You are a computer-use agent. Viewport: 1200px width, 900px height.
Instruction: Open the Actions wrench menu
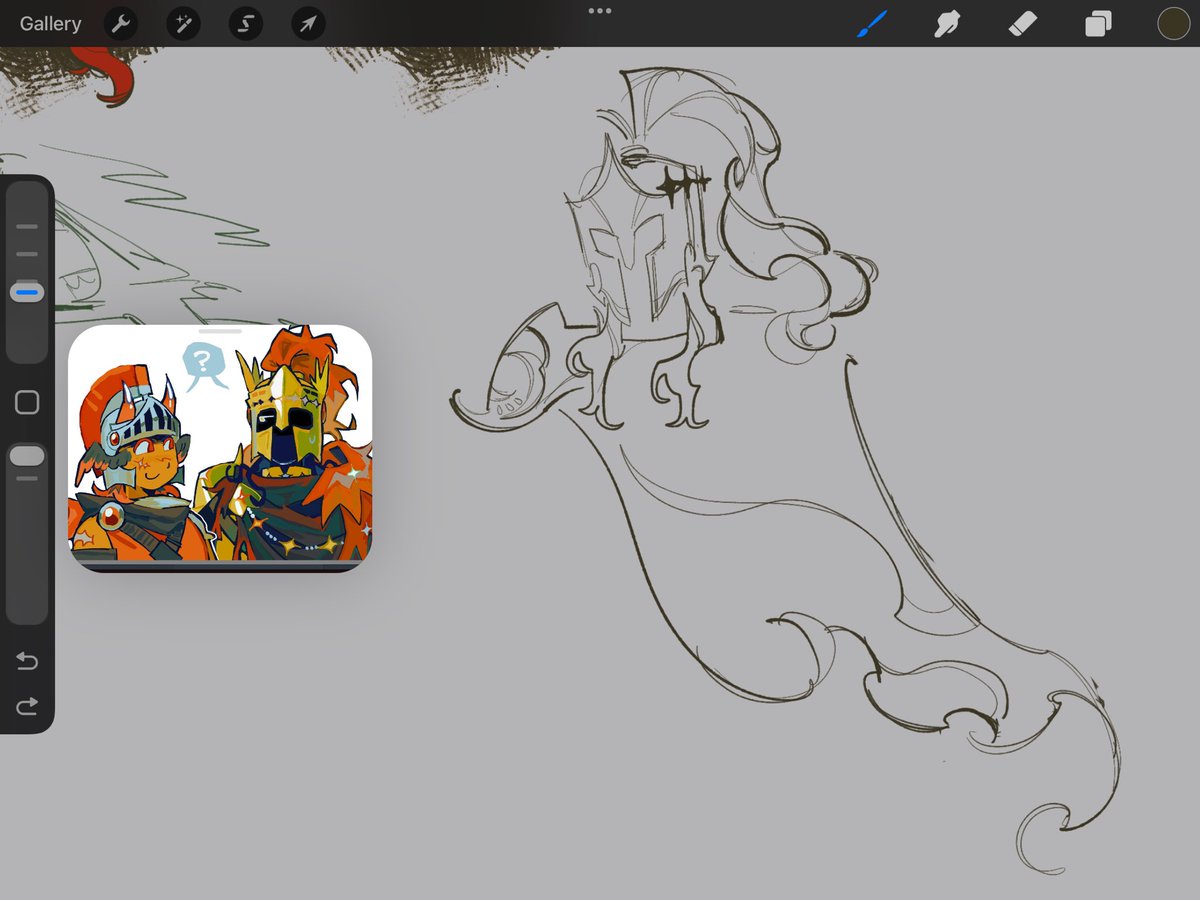(x=120, y=23)
